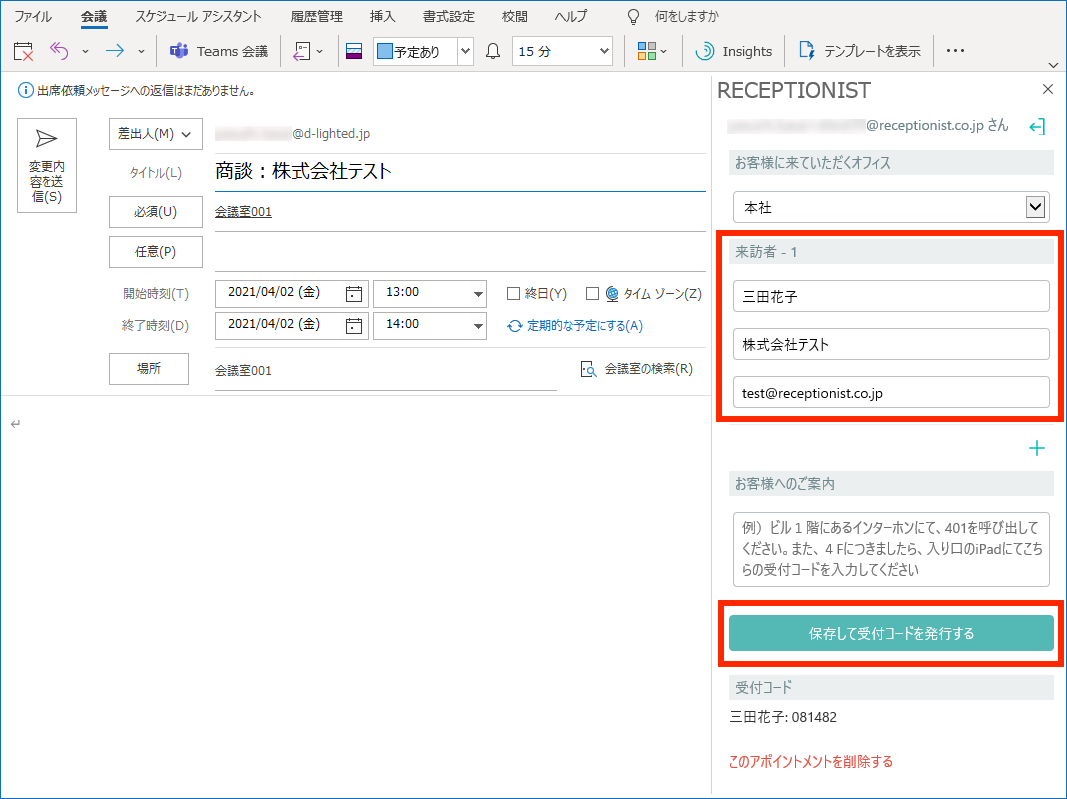The height and width of the screenshot is (799, 1067).
Task: Click 保存して受付コードを発行する button
Action: [891, 633]
